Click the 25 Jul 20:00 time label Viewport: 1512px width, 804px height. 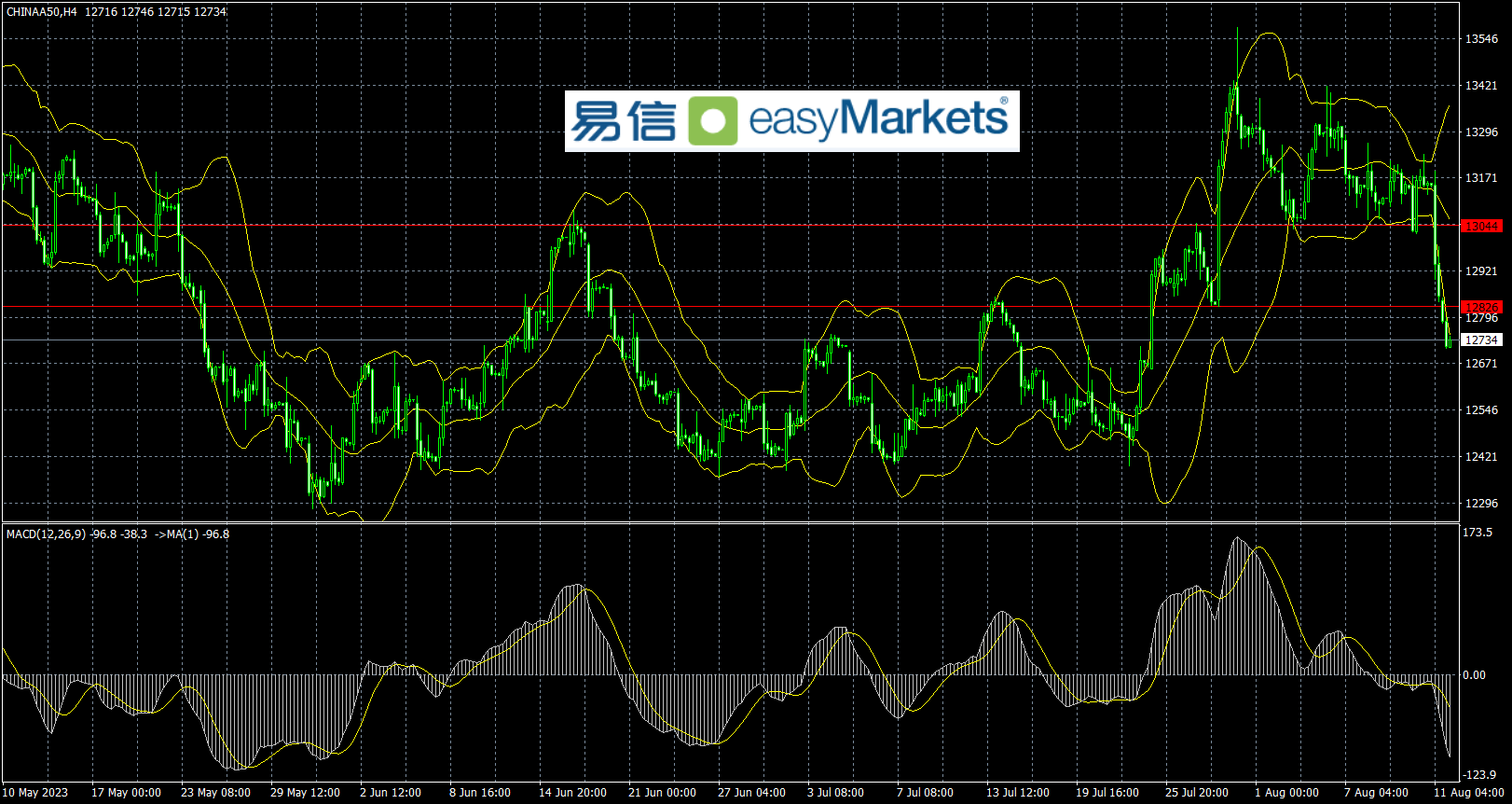[1197, 793]
